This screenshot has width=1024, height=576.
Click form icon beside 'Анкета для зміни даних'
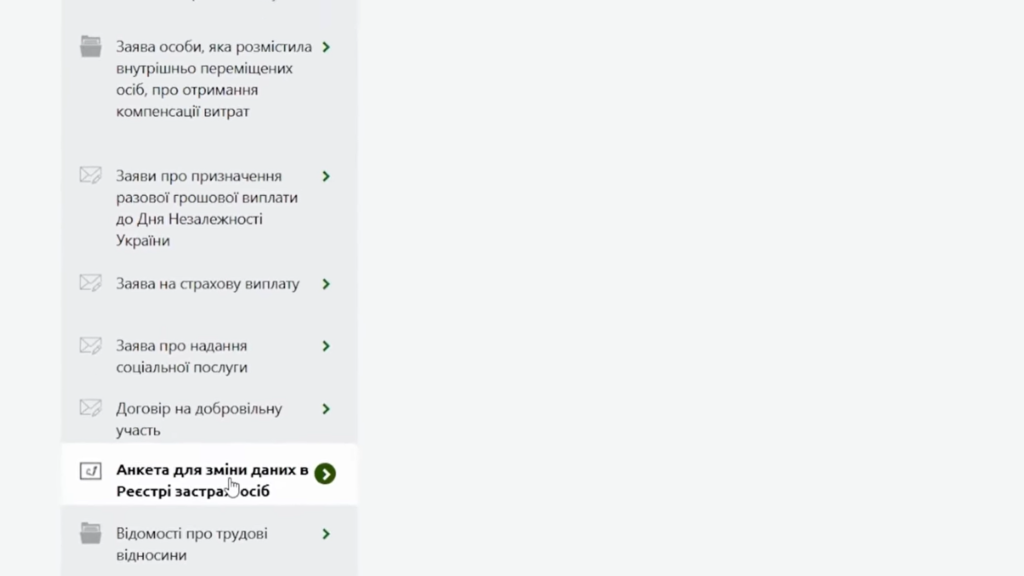(x=91, y=470)
